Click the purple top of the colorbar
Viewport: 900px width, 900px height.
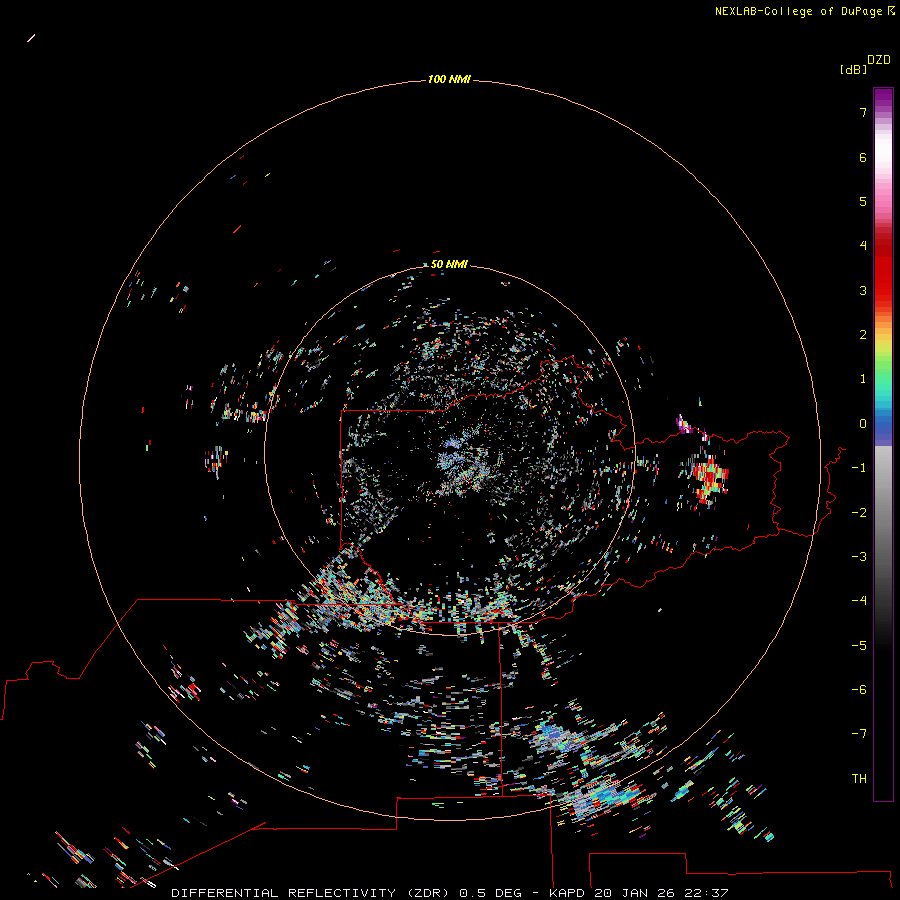883,98
